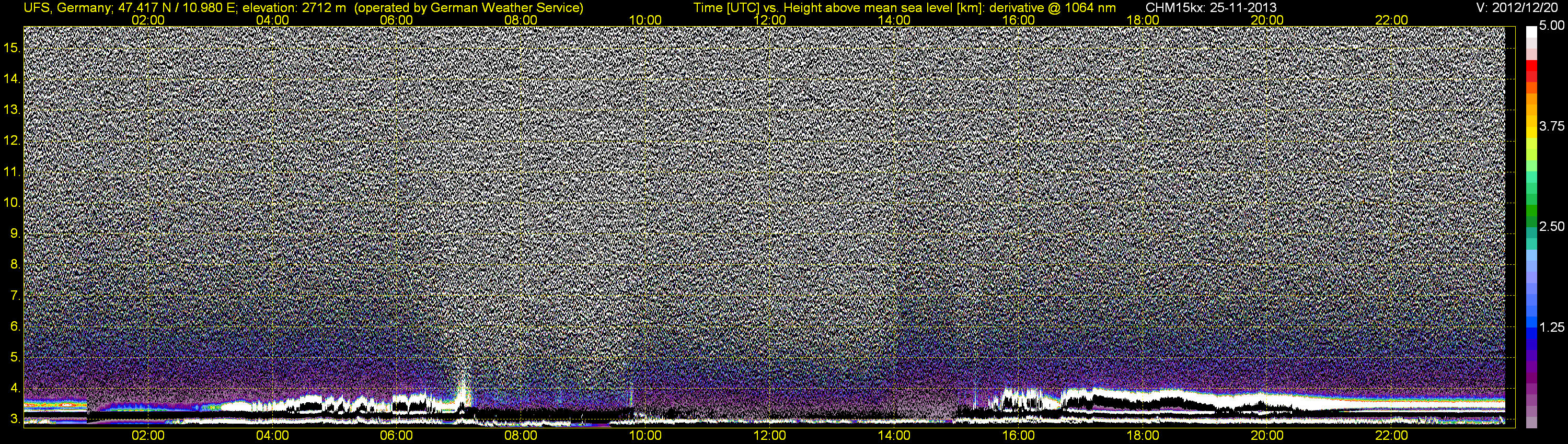This screenshot has height=444, width=1568.
Task: Click the "3.75" color scale value
Action: click(x=1552, y=126)
